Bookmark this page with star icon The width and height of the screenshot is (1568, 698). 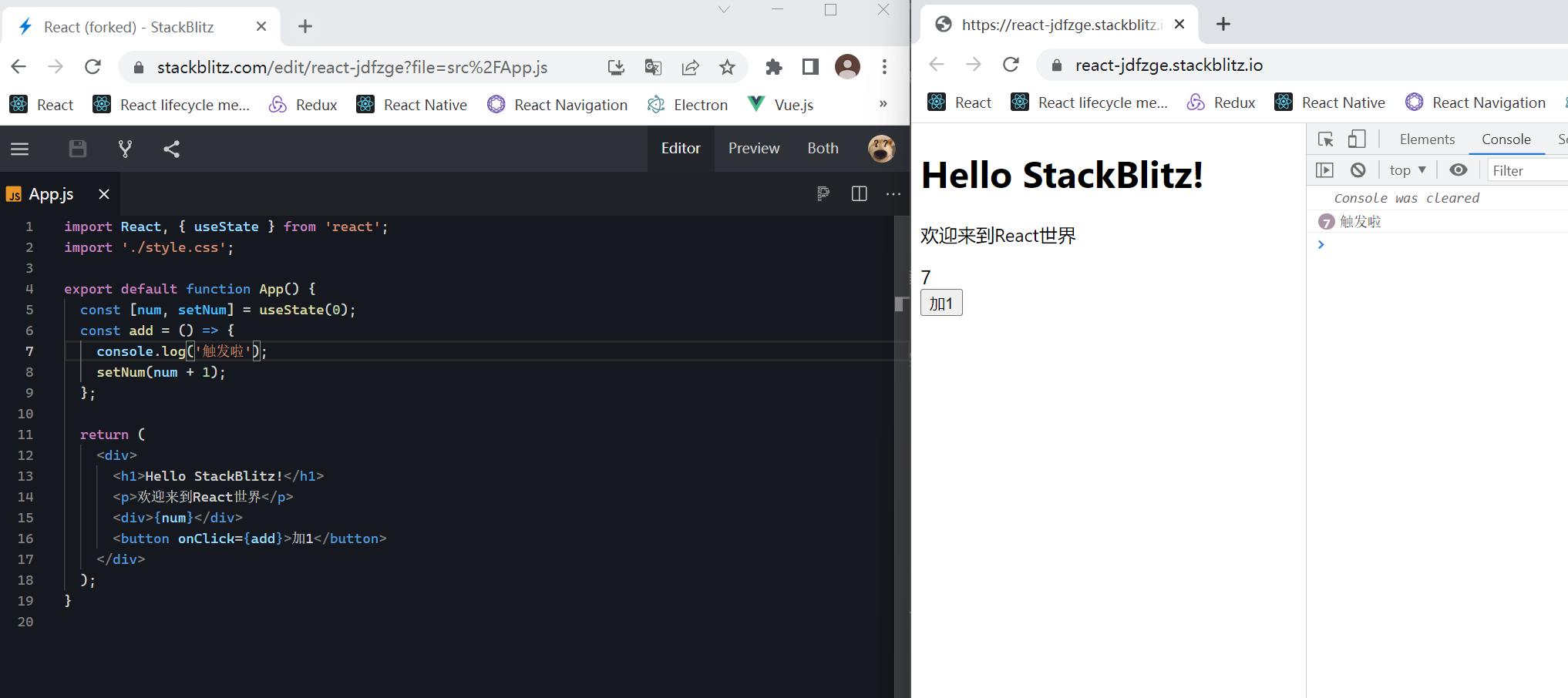727,68
